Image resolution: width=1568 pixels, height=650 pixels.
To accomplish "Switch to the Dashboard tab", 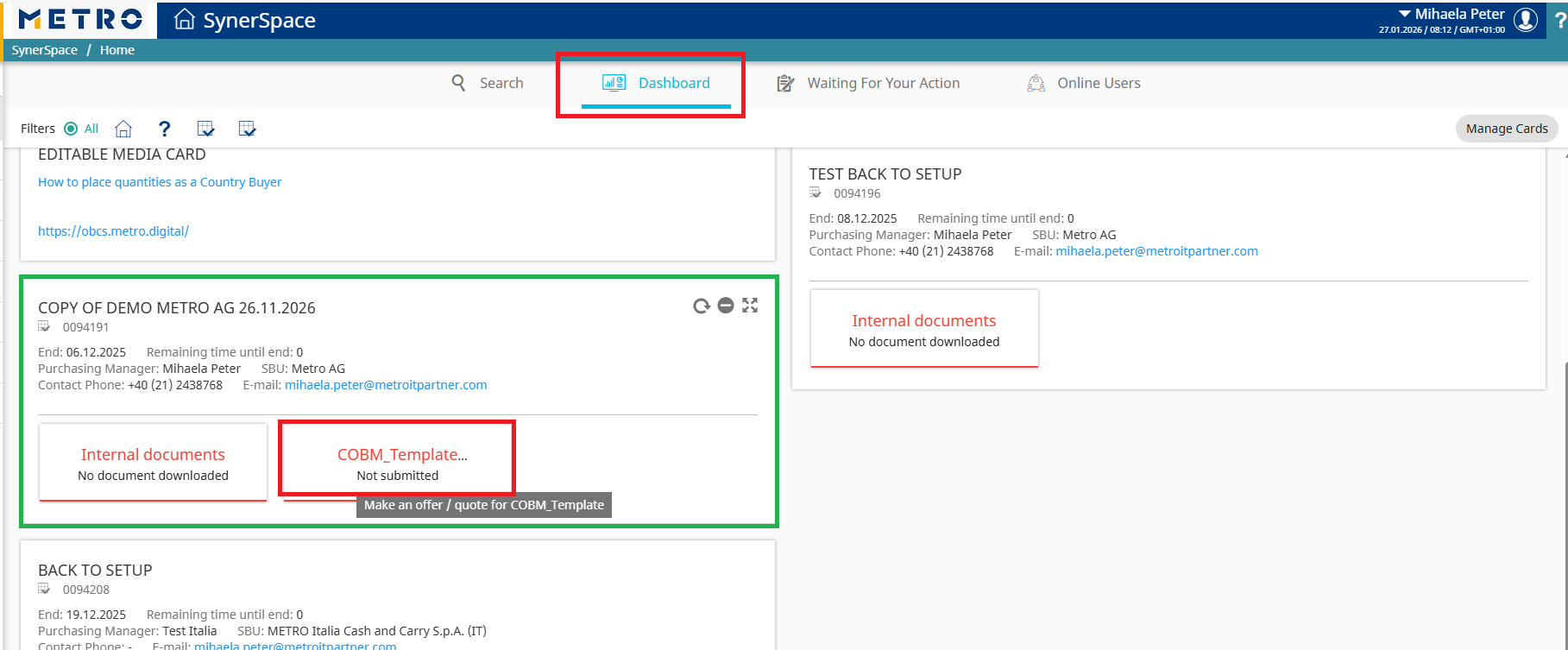I will pyautogui.click(x=656, y=83).
